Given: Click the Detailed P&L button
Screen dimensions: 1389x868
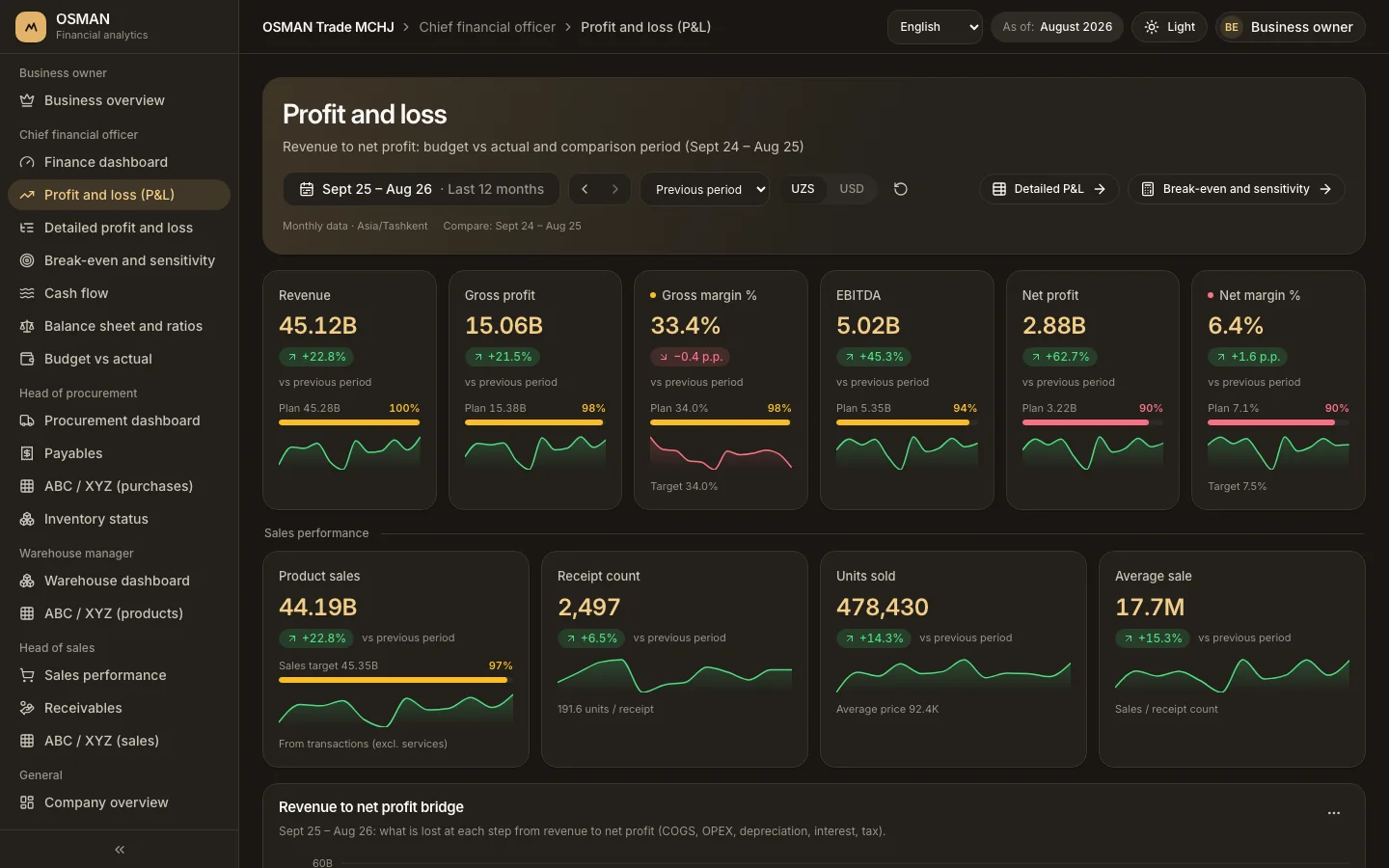Looking at the screenshot, I should pyautogui.click(x=1049, y=189).
